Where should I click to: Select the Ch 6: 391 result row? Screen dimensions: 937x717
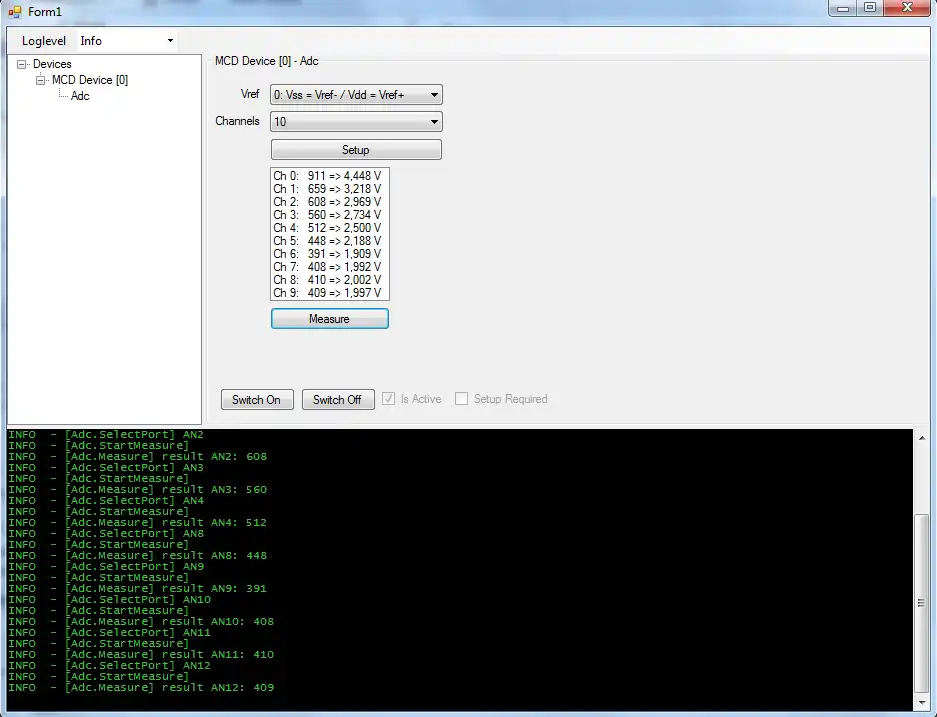point(329,254)
